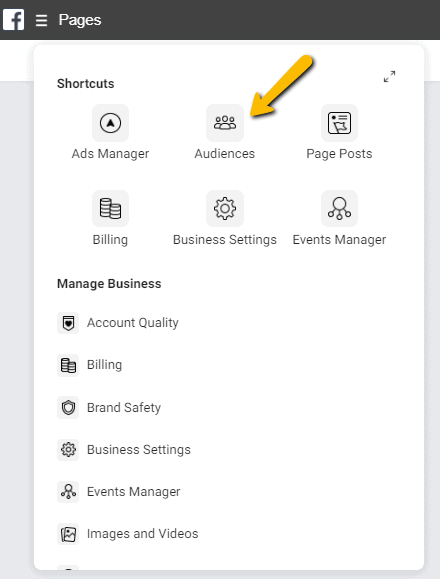Viewport: 440px width, 579px height.
Task: Click the Brand Safety shield icon
Action: [x=68, y=408]
